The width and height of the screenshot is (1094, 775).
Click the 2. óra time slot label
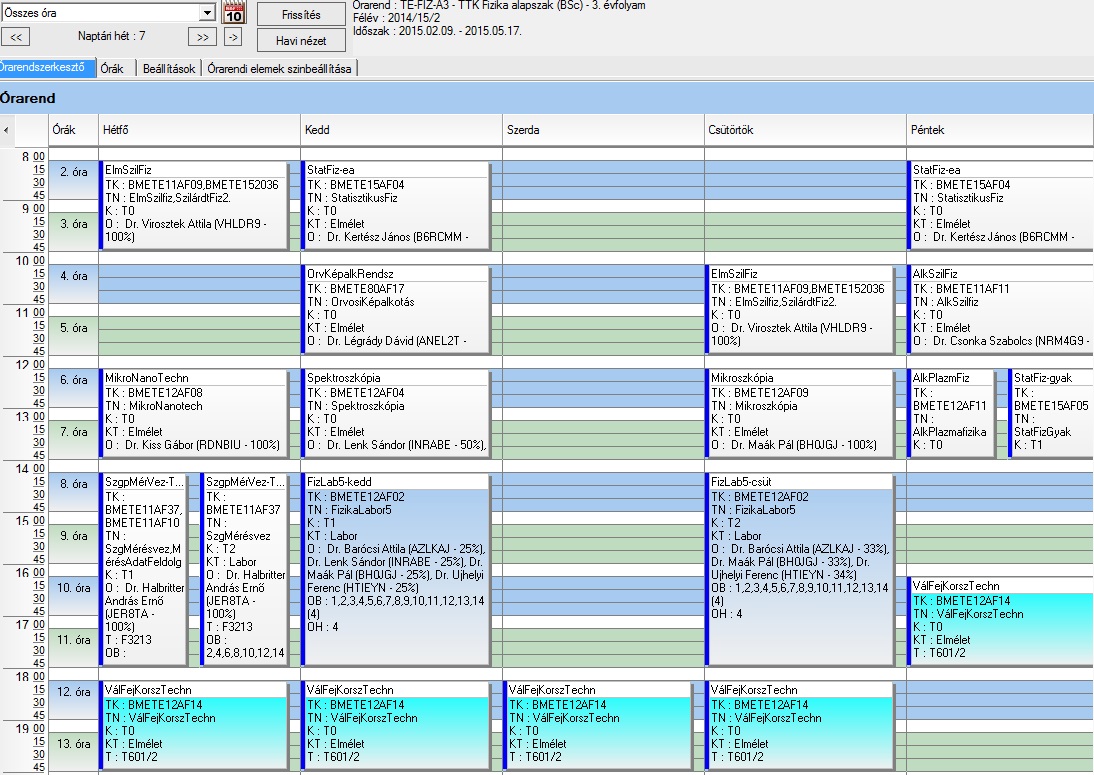pos(73,172)
